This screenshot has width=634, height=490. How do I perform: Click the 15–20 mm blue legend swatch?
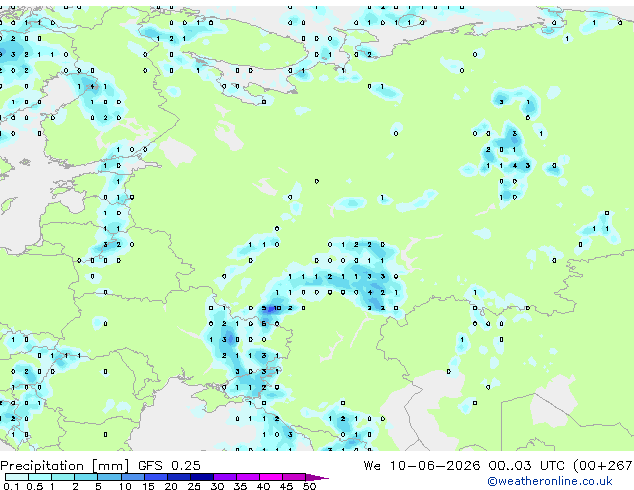click(155, 477)
